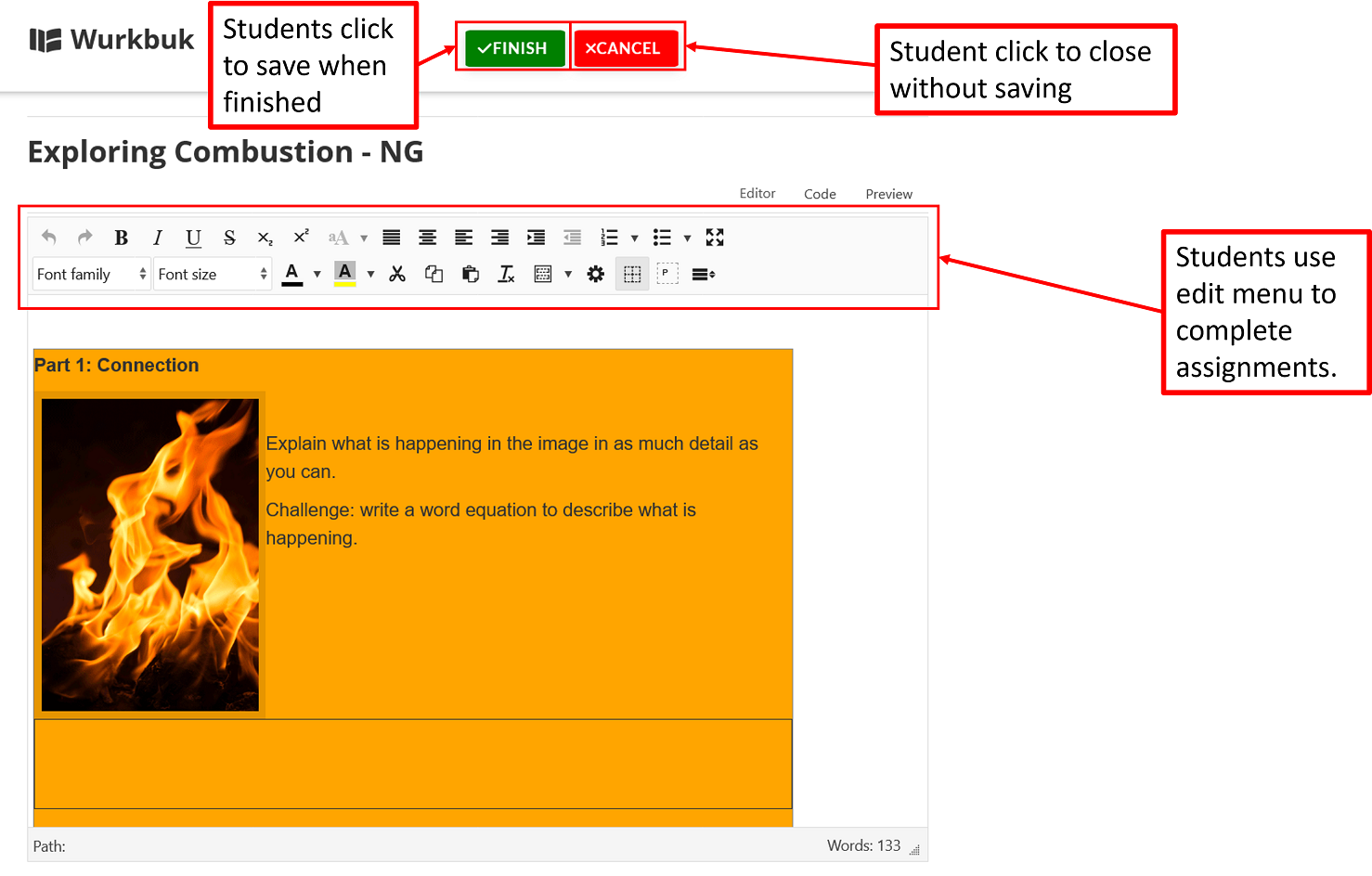The width and height of the screenshot is (1372, 876).
Task: Cut selection with scissors icon
Action: tap(397, 274)
